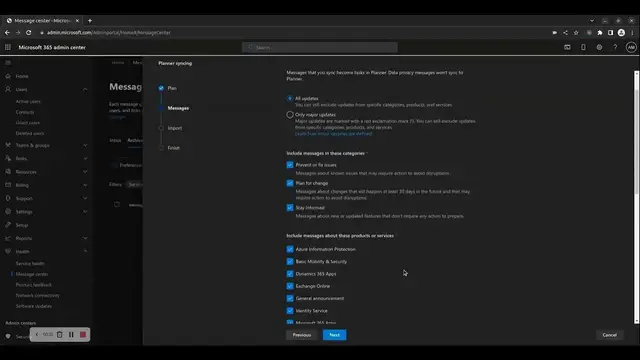Open Software updates in navigation
This screenshot has width=640, height=360.
click(33, 306)
